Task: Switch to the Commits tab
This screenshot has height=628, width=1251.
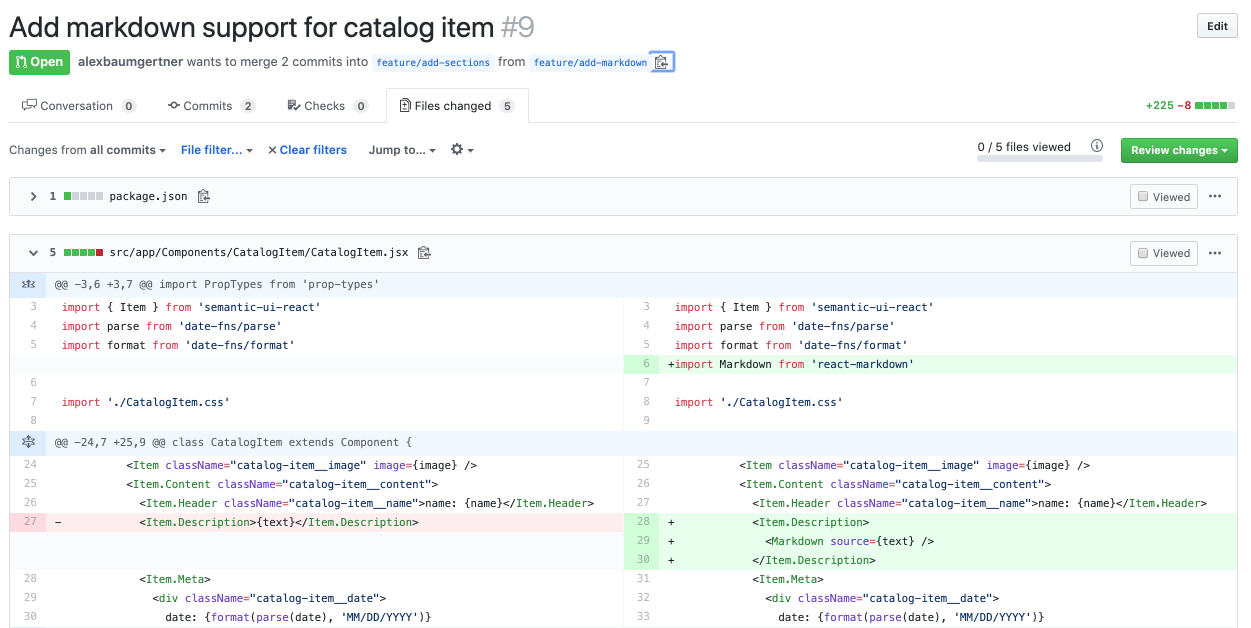Action: [210, 106]
